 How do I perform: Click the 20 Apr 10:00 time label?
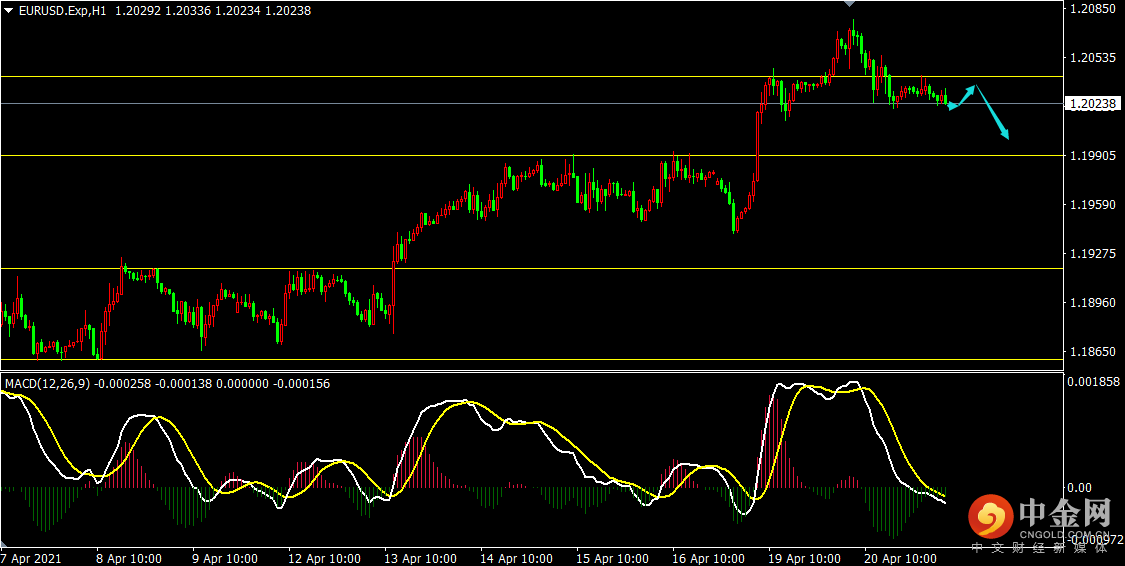point(901,558)
